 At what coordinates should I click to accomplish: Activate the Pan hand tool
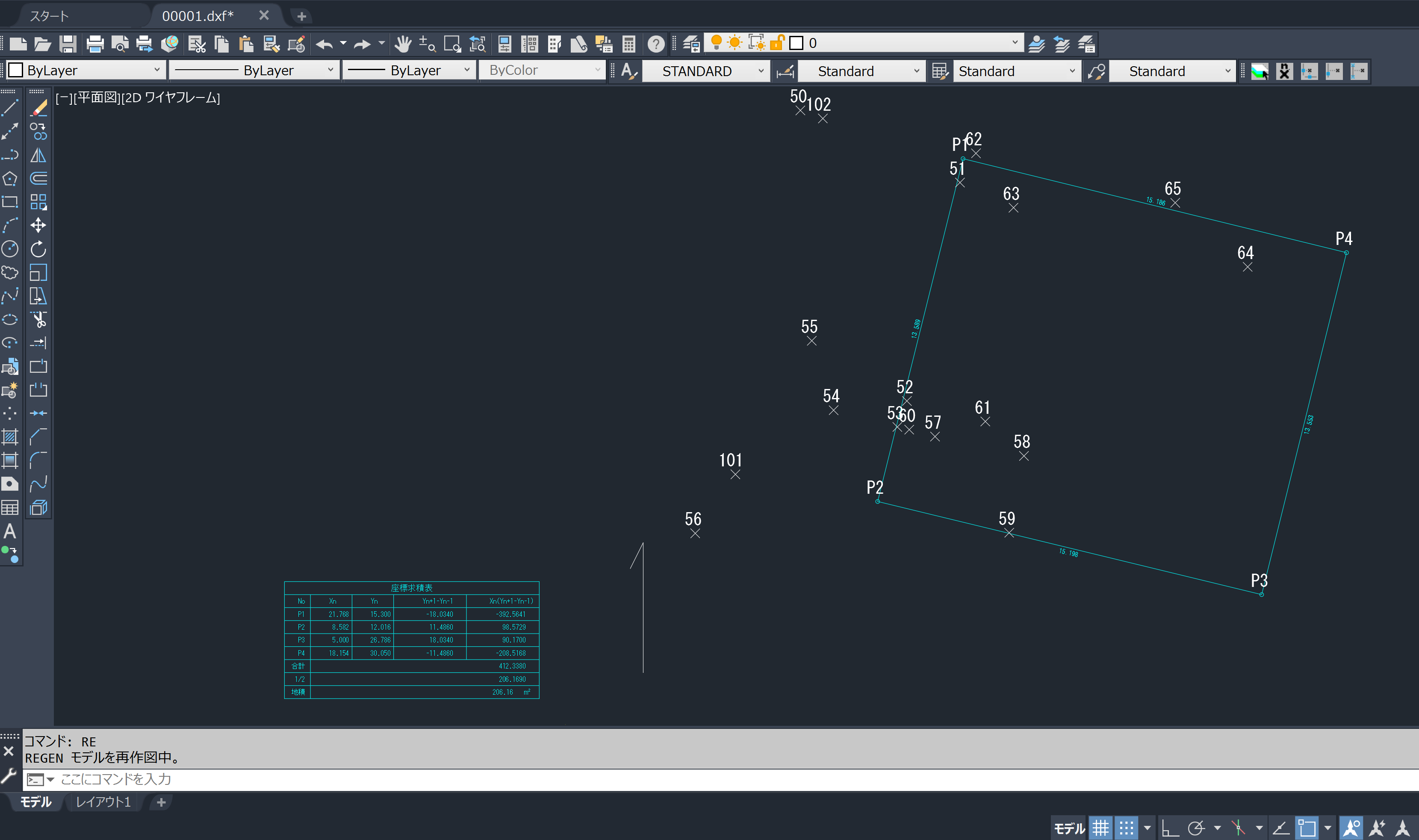(x=402, y=44)
